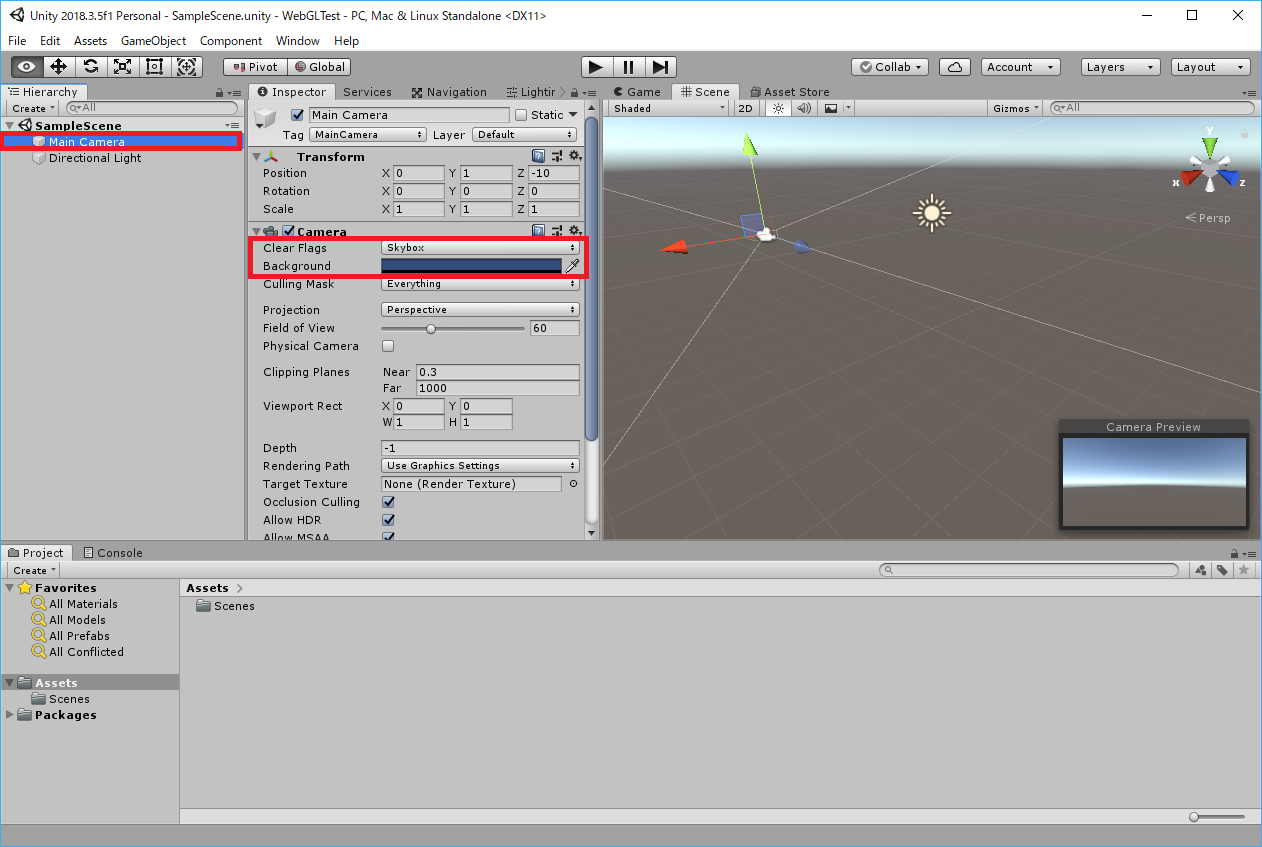
Task: Select Directional Light in Hierarchy
Action: click(x=95, y=158)
